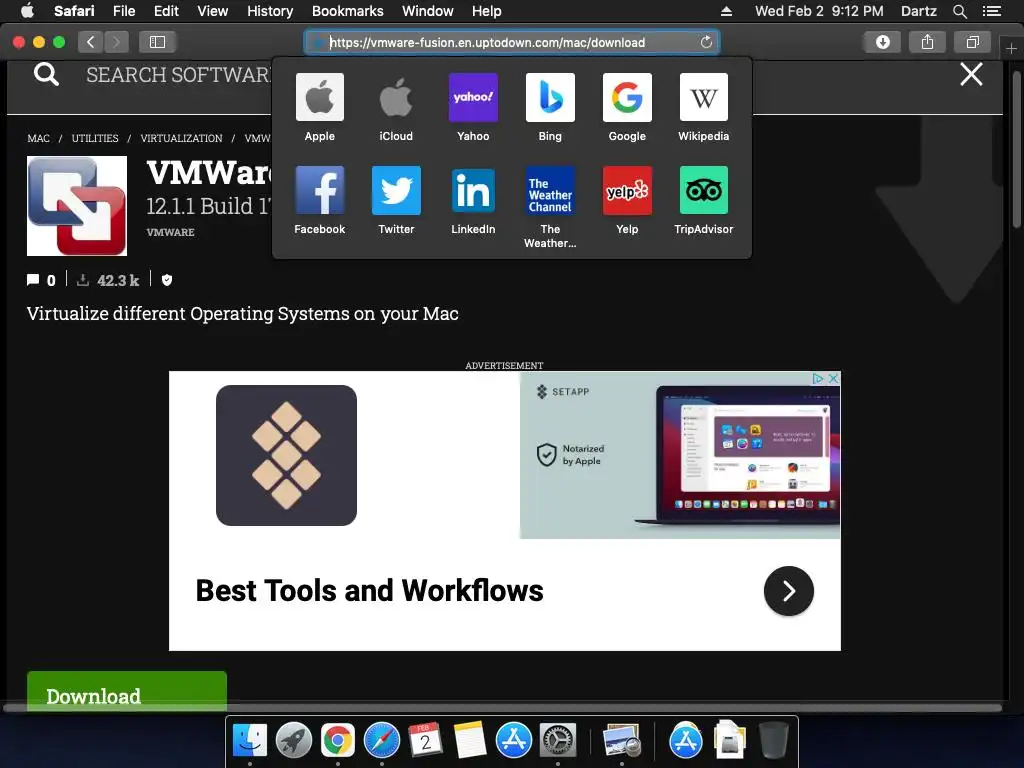The image size is (1024, 768).
Task: Click the VMware Fusion app icon
Action: tap(77, 206)
